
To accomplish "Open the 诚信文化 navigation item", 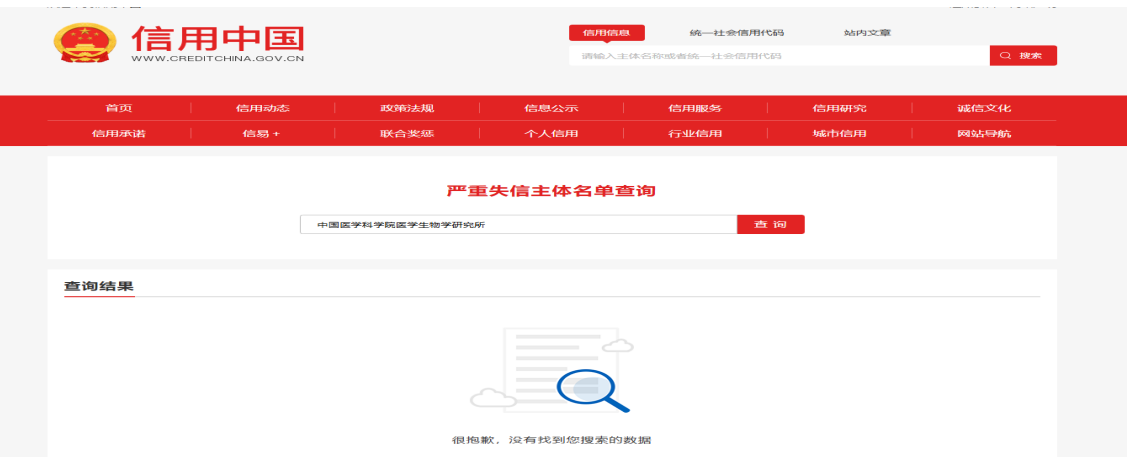I will [984, 108].
